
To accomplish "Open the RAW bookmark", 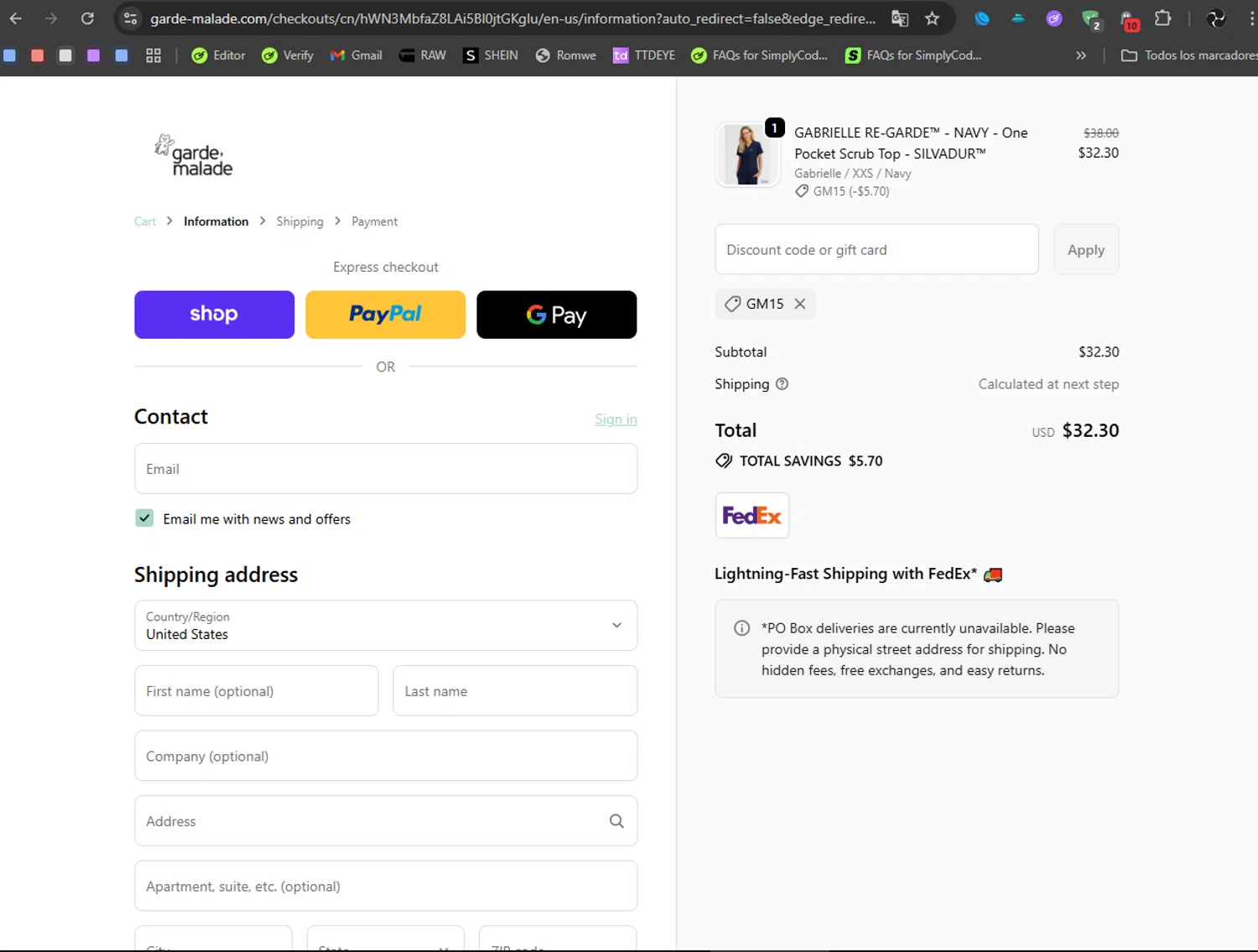I will tap(423, 55).
